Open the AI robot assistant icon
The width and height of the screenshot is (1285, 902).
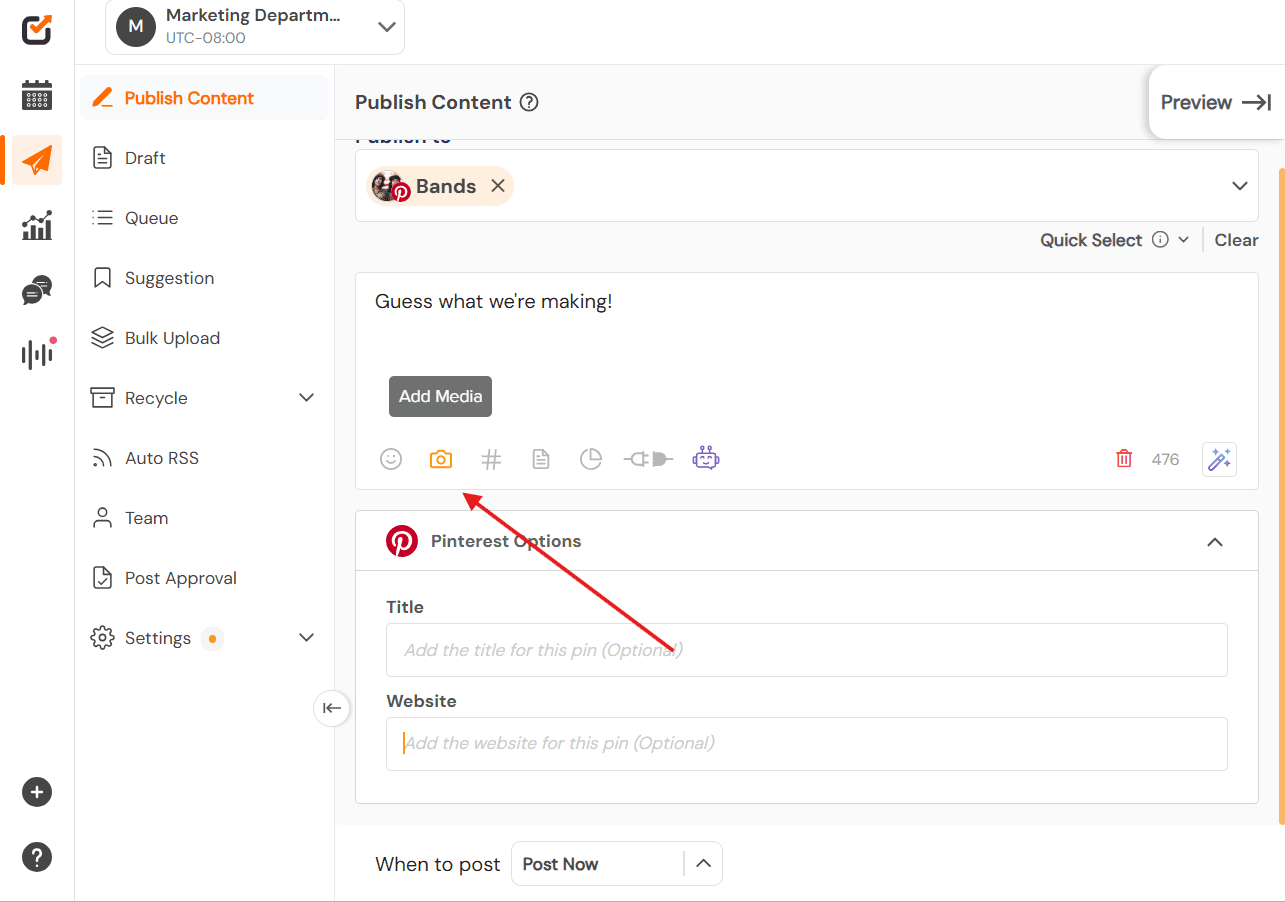coord(706,459)
